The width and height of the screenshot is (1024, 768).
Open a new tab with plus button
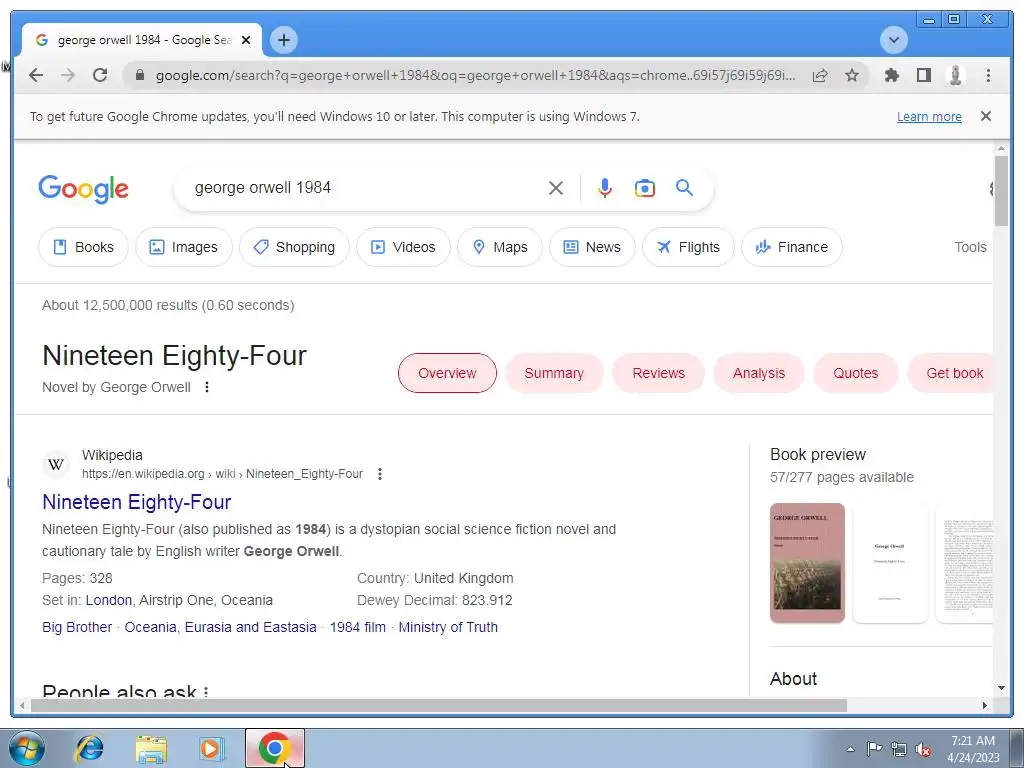[283, 40]
